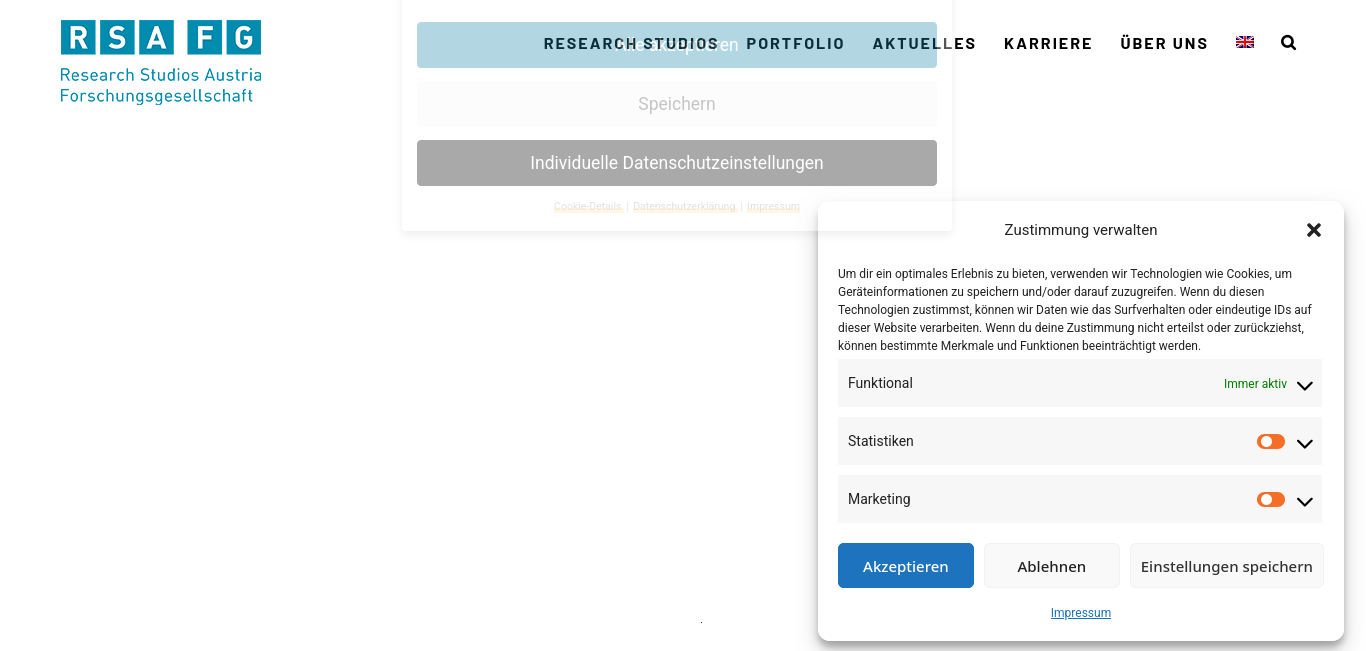1366x651 pixels.
Task: Accept cookies with the Akzeptieren button
Action: coord(906,566)
